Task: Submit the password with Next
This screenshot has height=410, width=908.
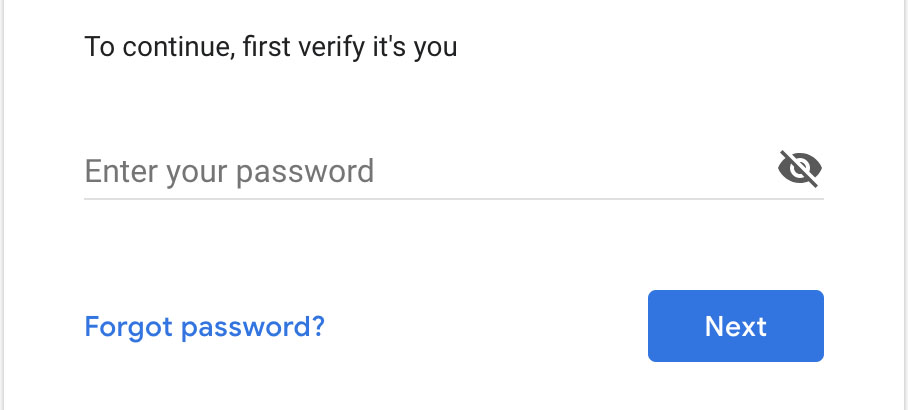Action: tap(735, 326)
